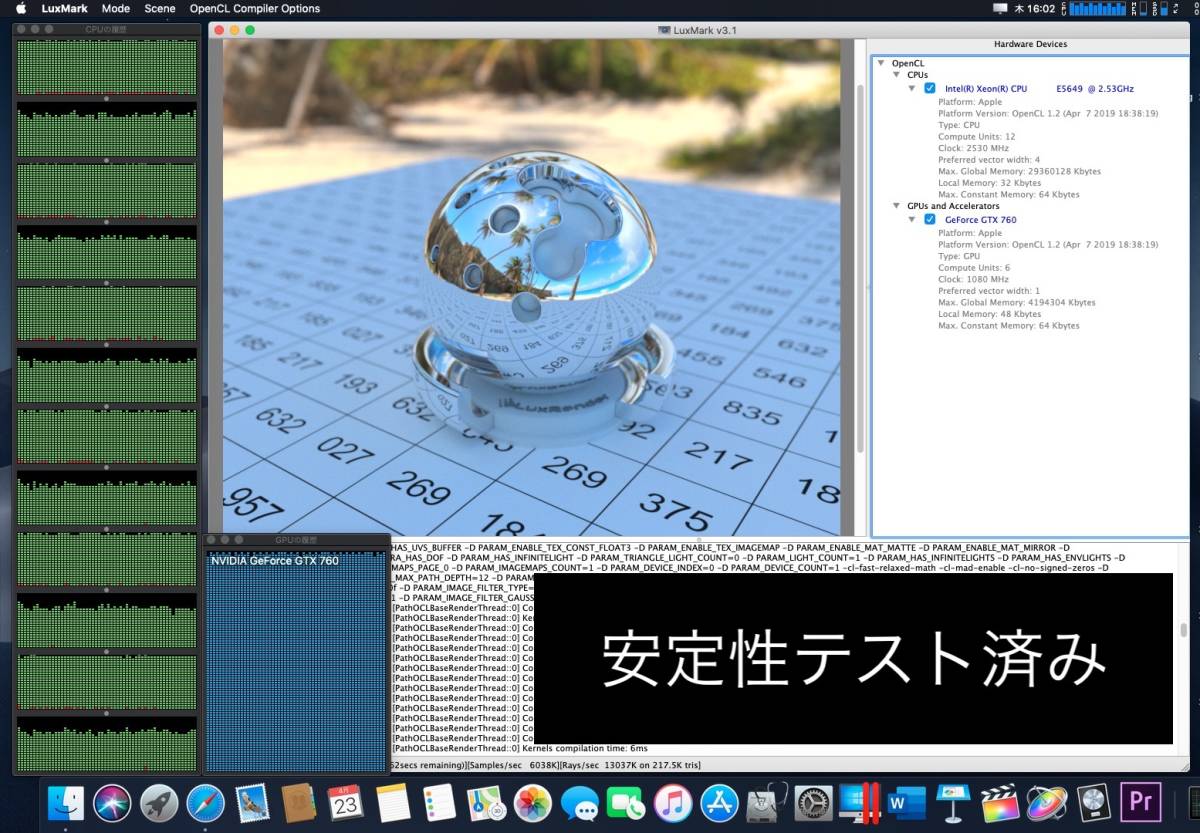1200x833 pixels.
Task: Open Mail stamp icon in dock
Action: point(251,802)
